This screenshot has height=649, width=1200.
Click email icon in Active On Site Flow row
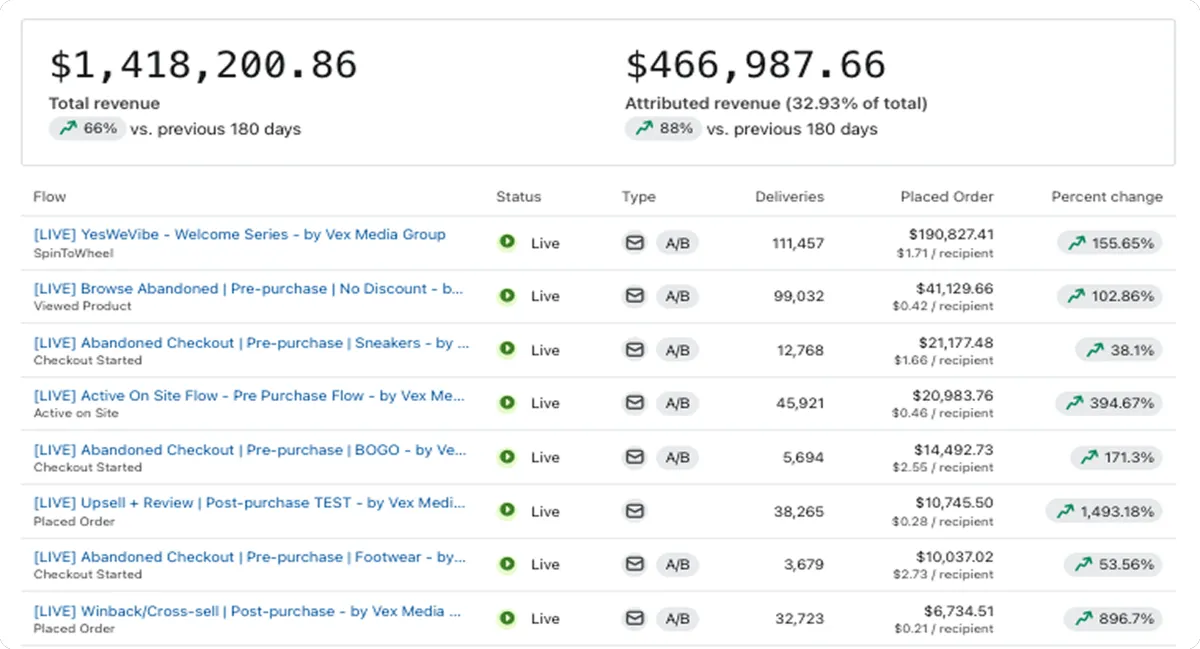tap(634, 403)
